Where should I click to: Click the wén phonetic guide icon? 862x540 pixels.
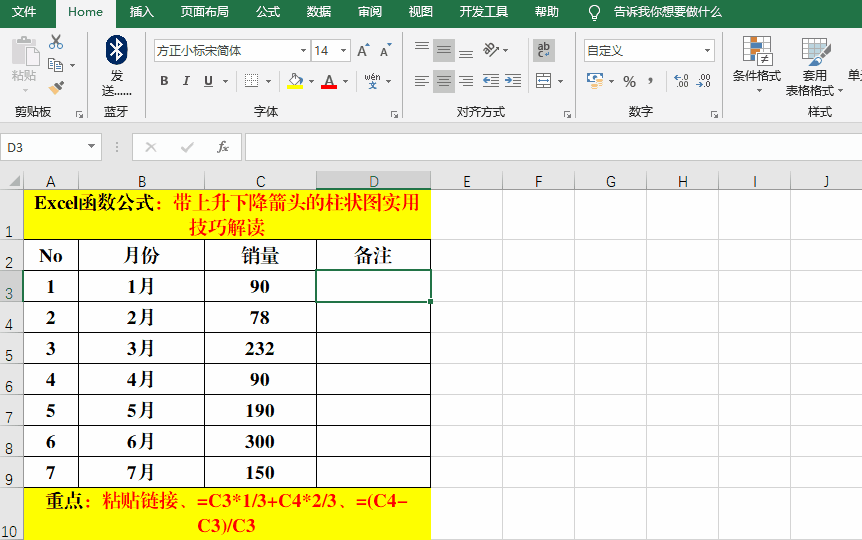point(372,81)
